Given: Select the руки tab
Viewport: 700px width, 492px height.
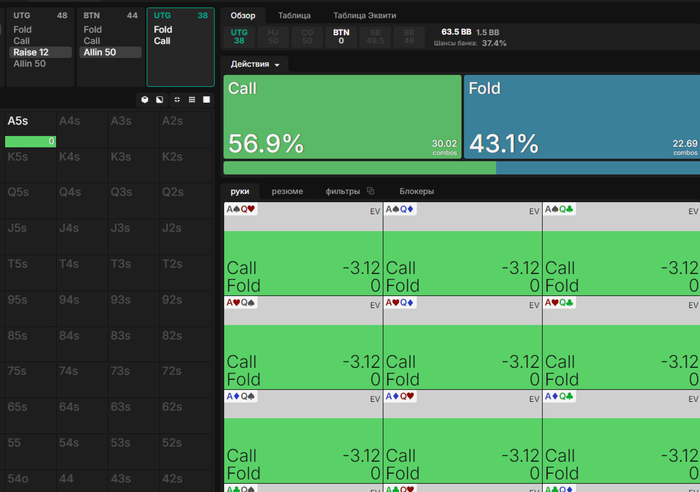Looking at the screenshot, I should coord(240,191).
